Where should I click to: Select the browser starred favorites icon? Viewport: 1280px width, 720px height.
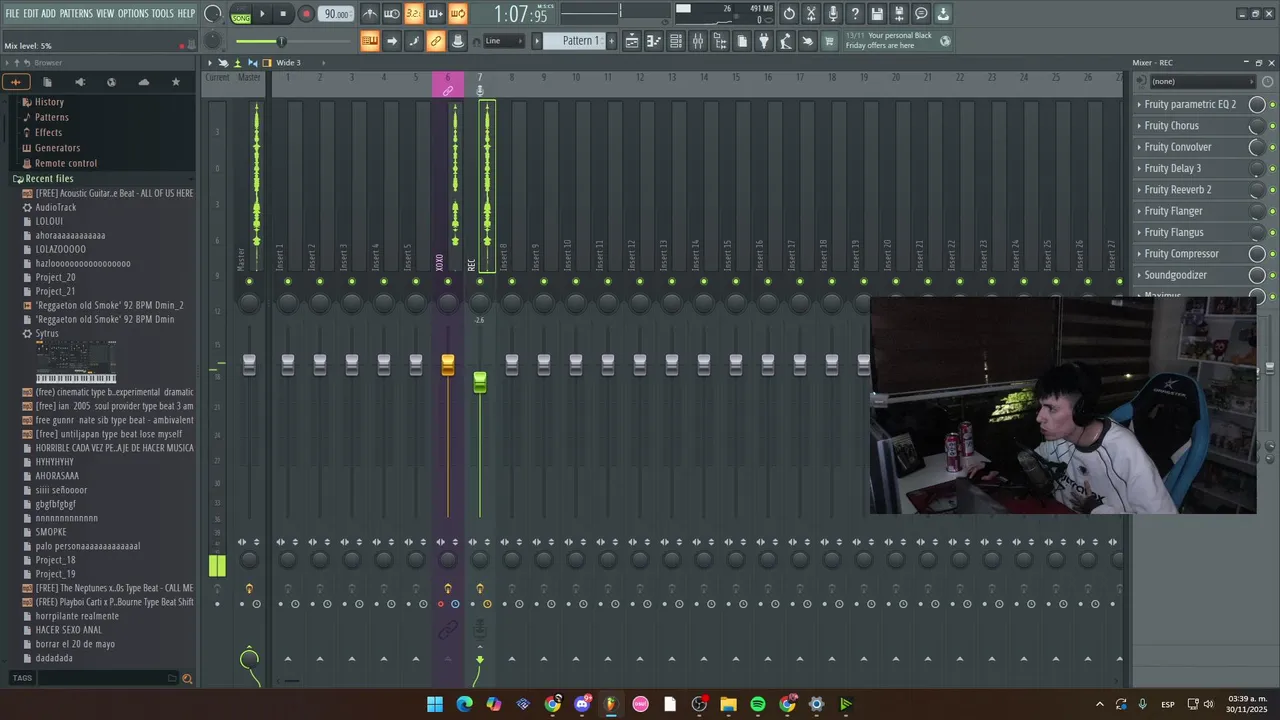pos(176,82)
